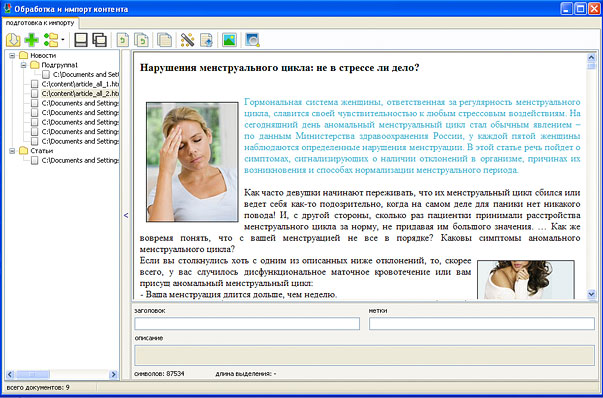Click the описание label
The image size is (603, 398).
(x=148, y=338)
